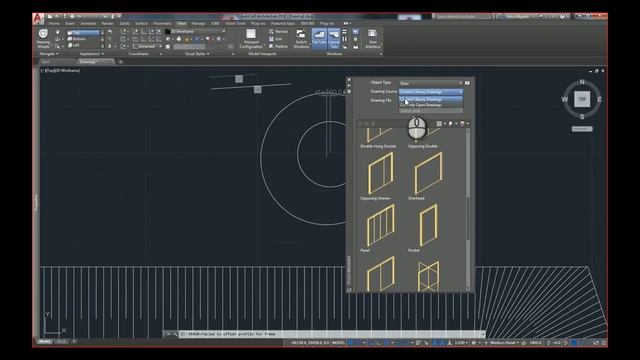Click the styles browser vertical scrollbar
640x360 pixels.
468,210
